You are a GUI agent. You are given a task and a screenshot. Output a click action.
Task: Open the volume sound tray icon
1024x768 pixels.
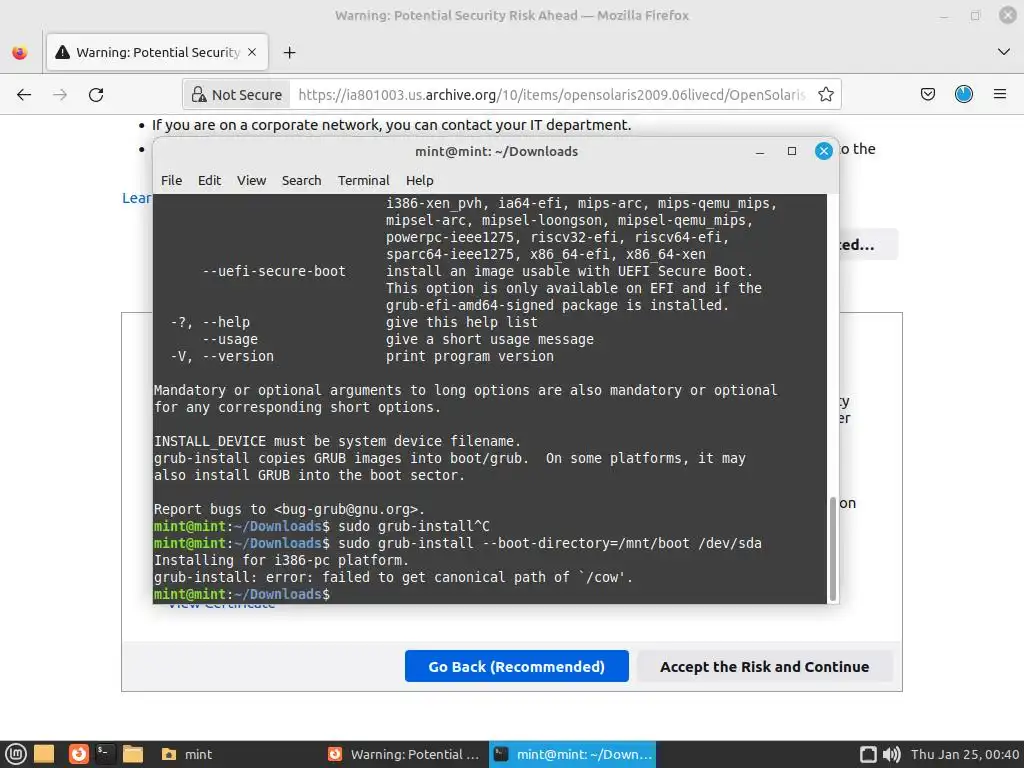pos(891,754)
